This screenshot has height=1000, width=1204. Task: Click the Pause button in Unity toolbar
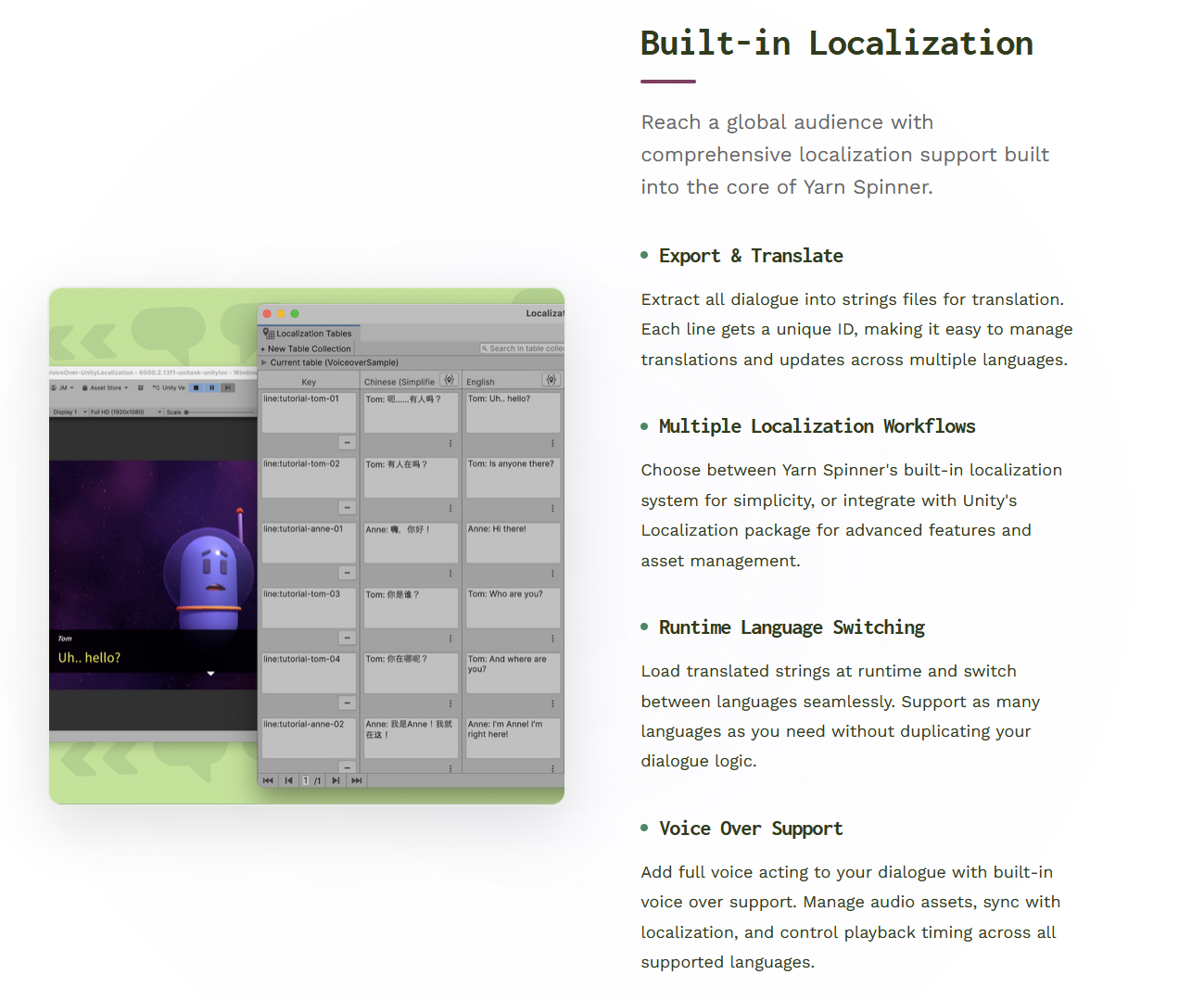tap(211, 387)
